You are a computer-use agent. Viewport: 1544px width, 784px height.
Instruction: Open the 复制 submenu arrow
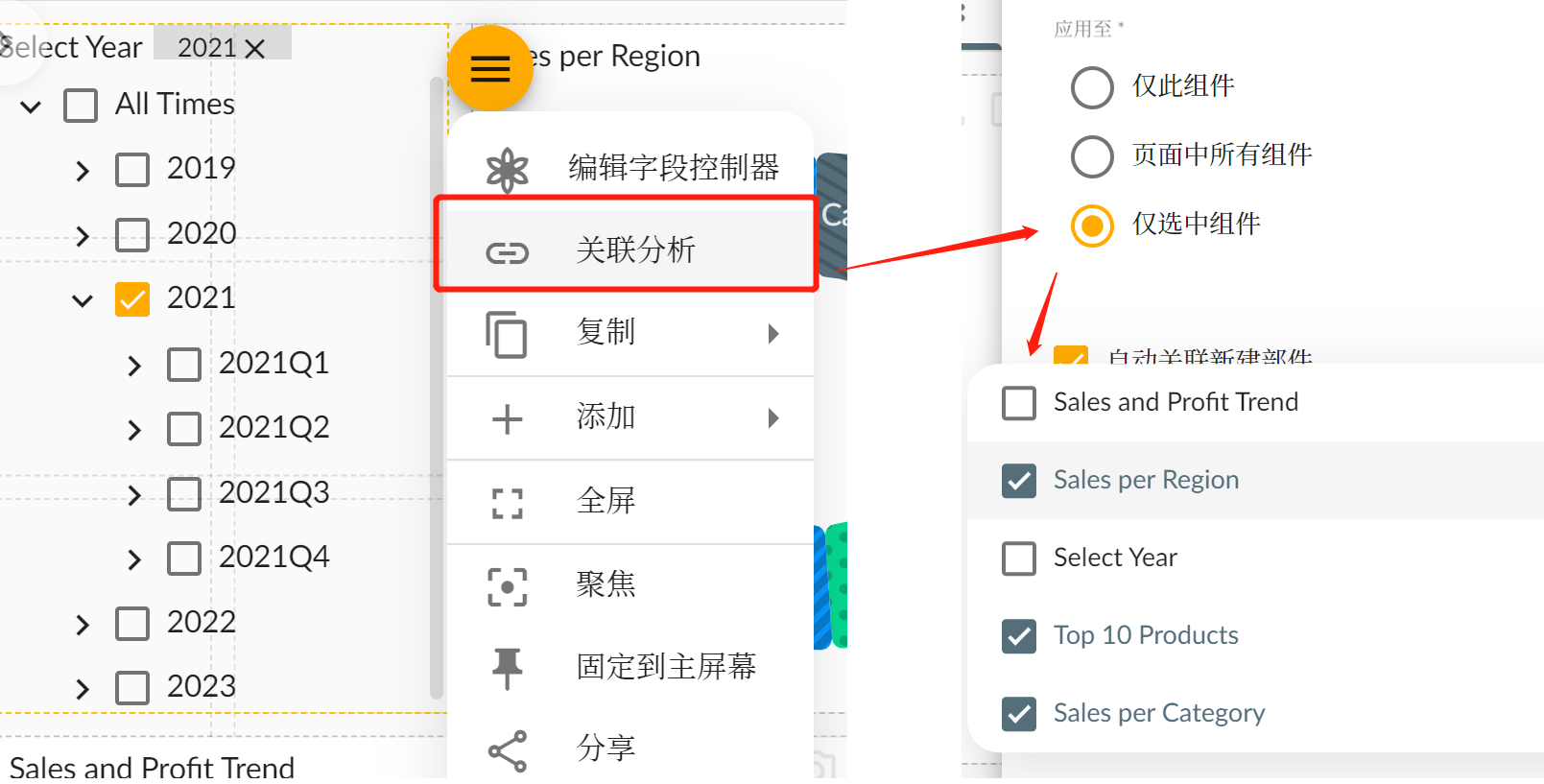[773, 334]
